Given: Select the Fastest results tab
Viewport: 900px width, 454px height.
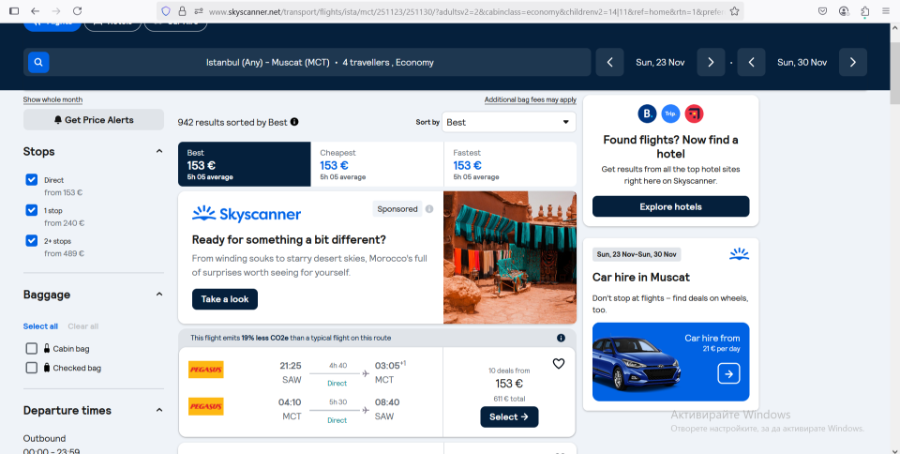Looking at the screenshot, I should point(510,164).
